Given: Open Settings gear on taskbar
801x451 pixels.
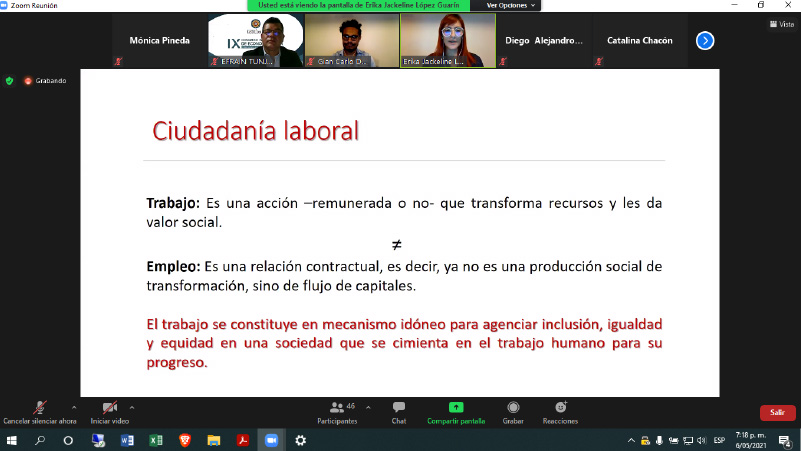Looking at the screenshot, I should click(300, 440).
